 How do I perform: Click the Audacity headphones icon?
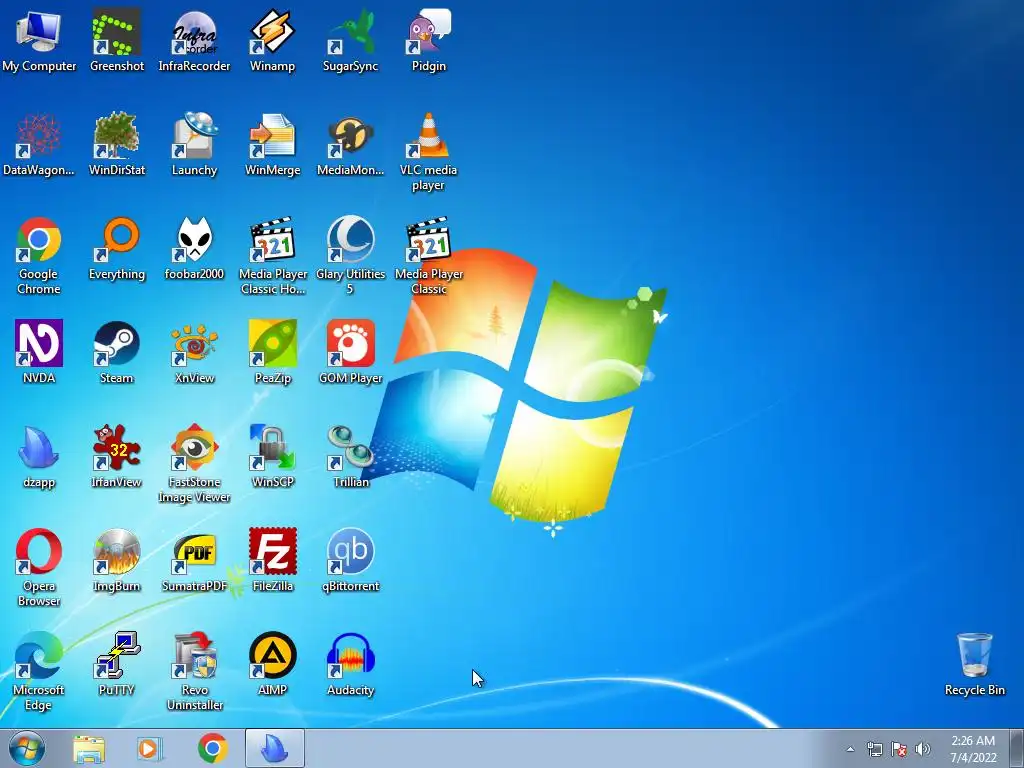pyautogui.click(x=350, y=656)
